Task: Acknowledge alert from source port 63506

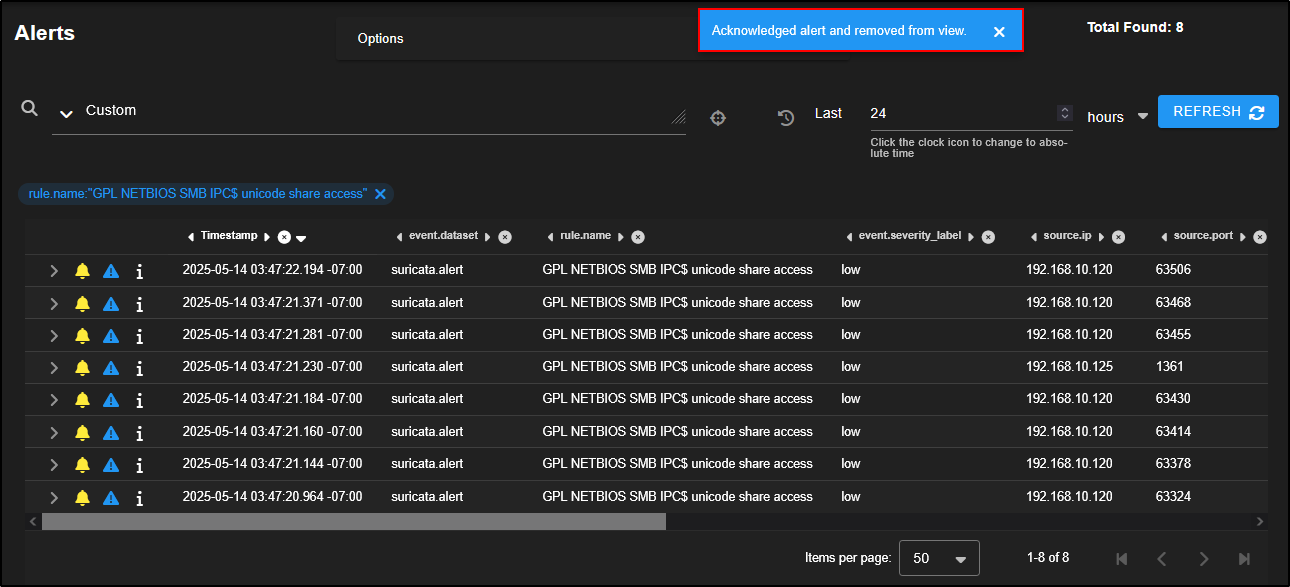Action: pos(82,270)
